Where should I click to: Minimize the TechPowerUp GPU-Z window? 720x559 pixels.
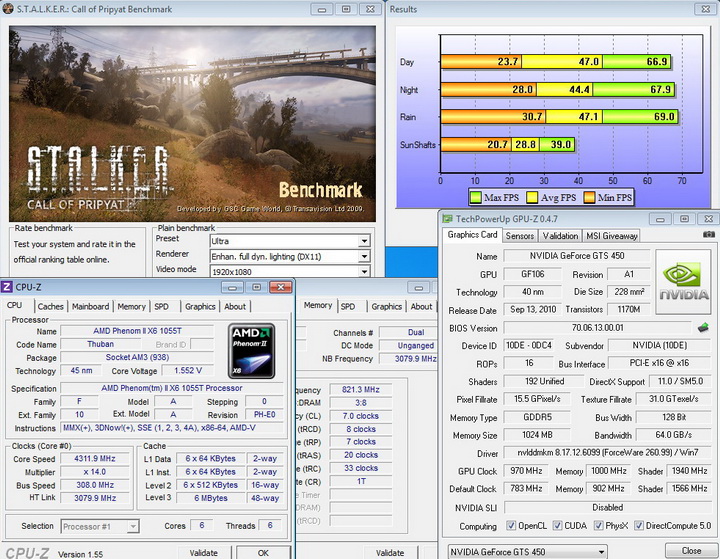[660, 219]
